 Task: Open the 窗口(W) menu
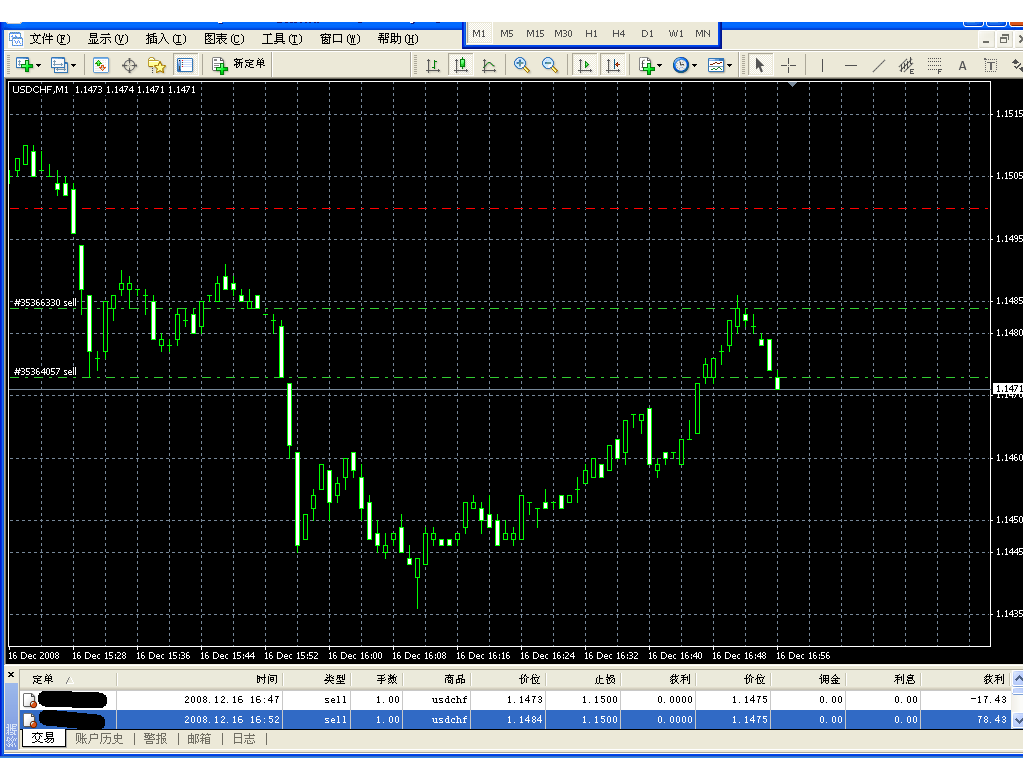340,39
